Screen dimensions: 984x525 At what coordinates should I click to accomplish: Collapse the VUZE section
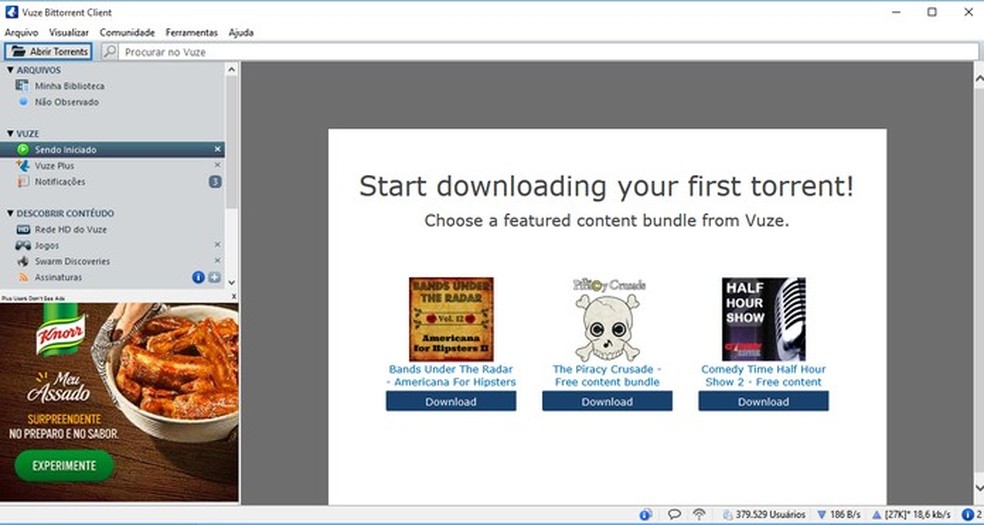10,134
